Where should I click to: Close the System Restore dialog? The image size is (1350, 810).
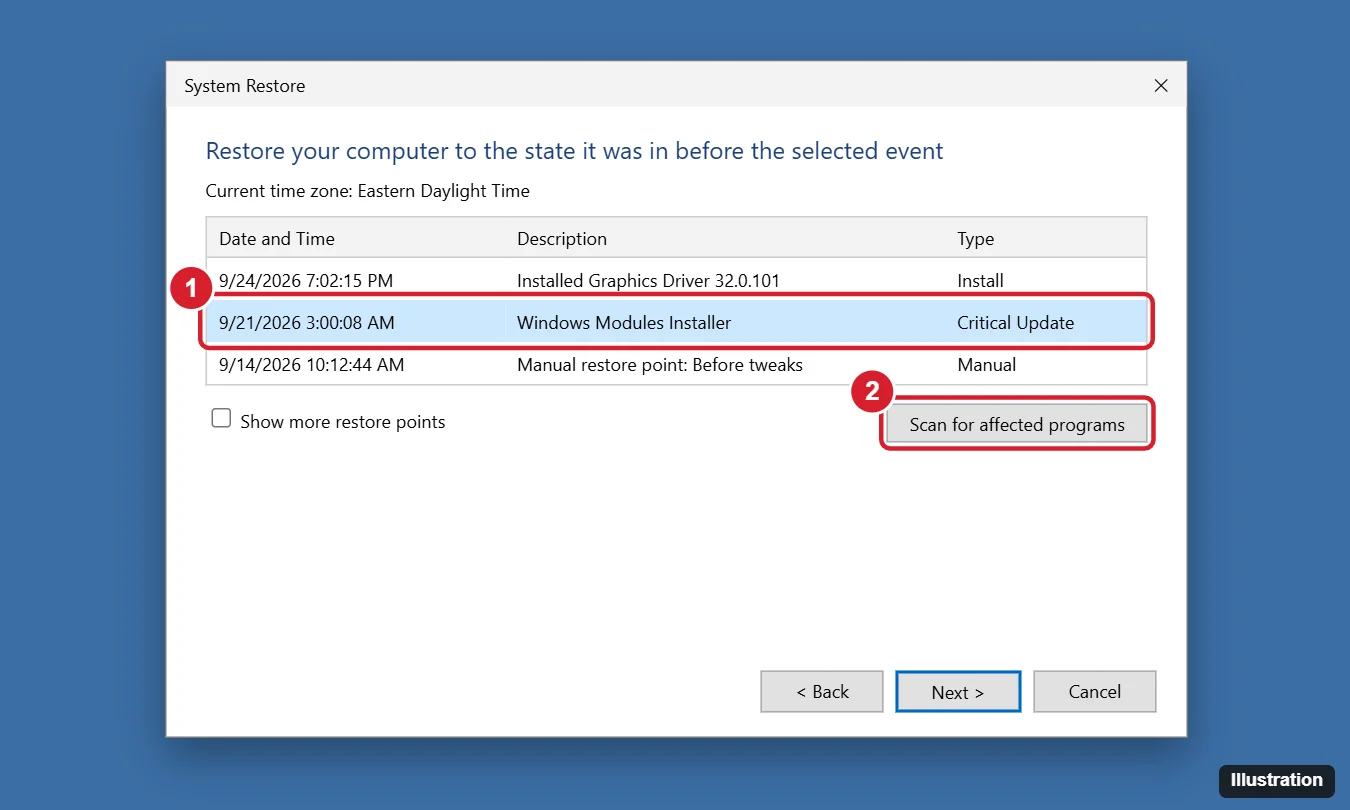coord(1161,86)
